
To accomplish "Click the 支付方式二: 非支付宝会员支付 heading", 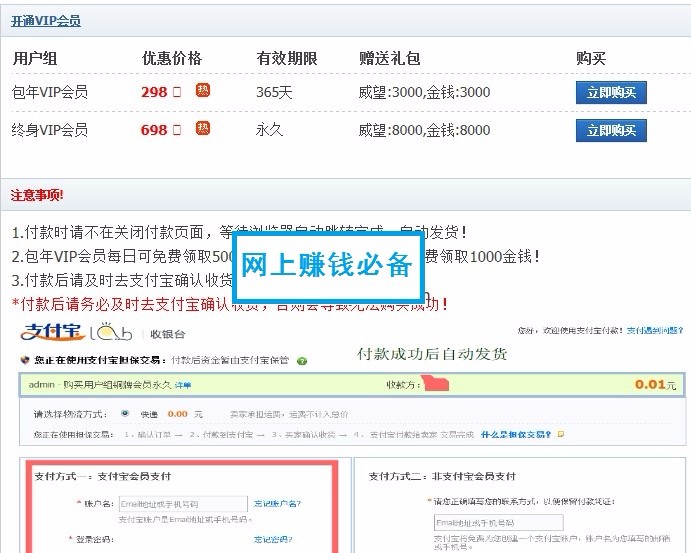I will (442, 476).
